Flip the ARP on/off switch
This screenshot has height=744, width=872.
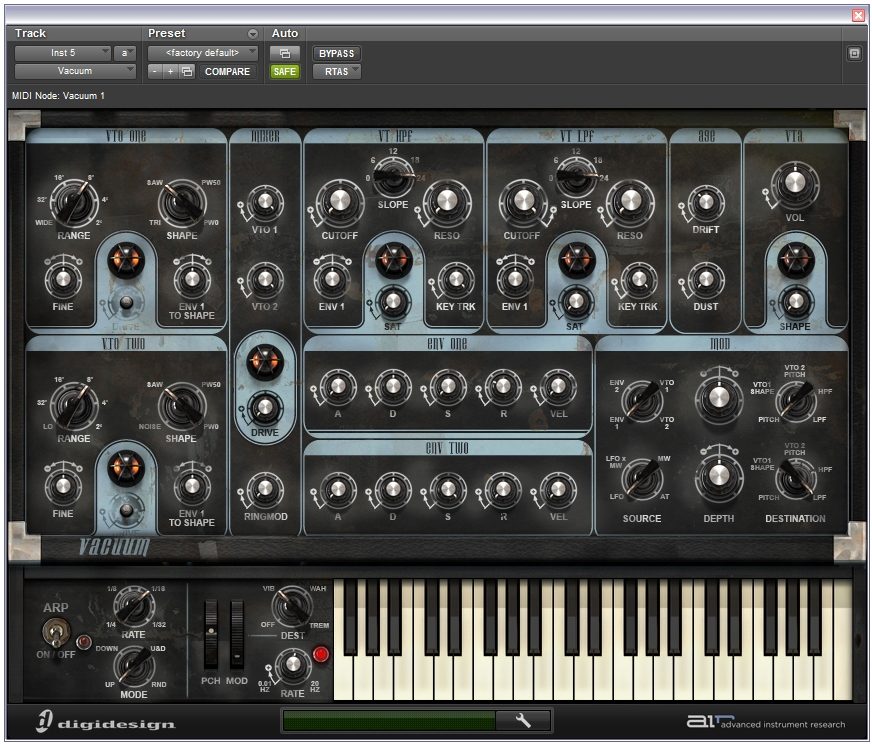(x=56, y=633)
